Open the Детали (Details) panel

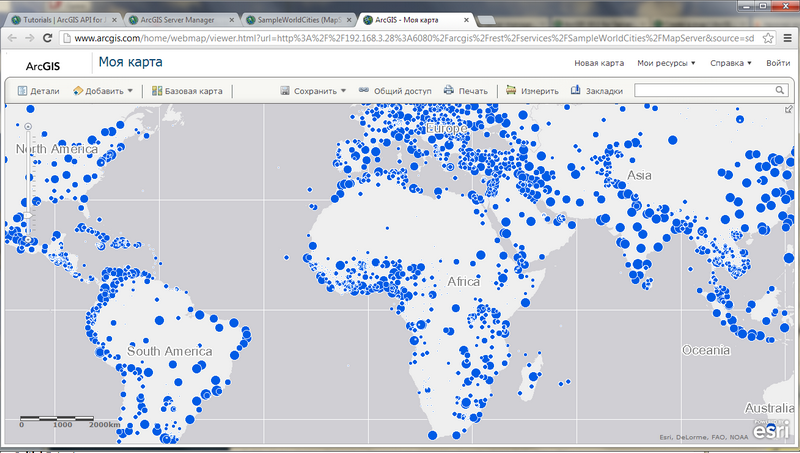[x=39, y=91]
